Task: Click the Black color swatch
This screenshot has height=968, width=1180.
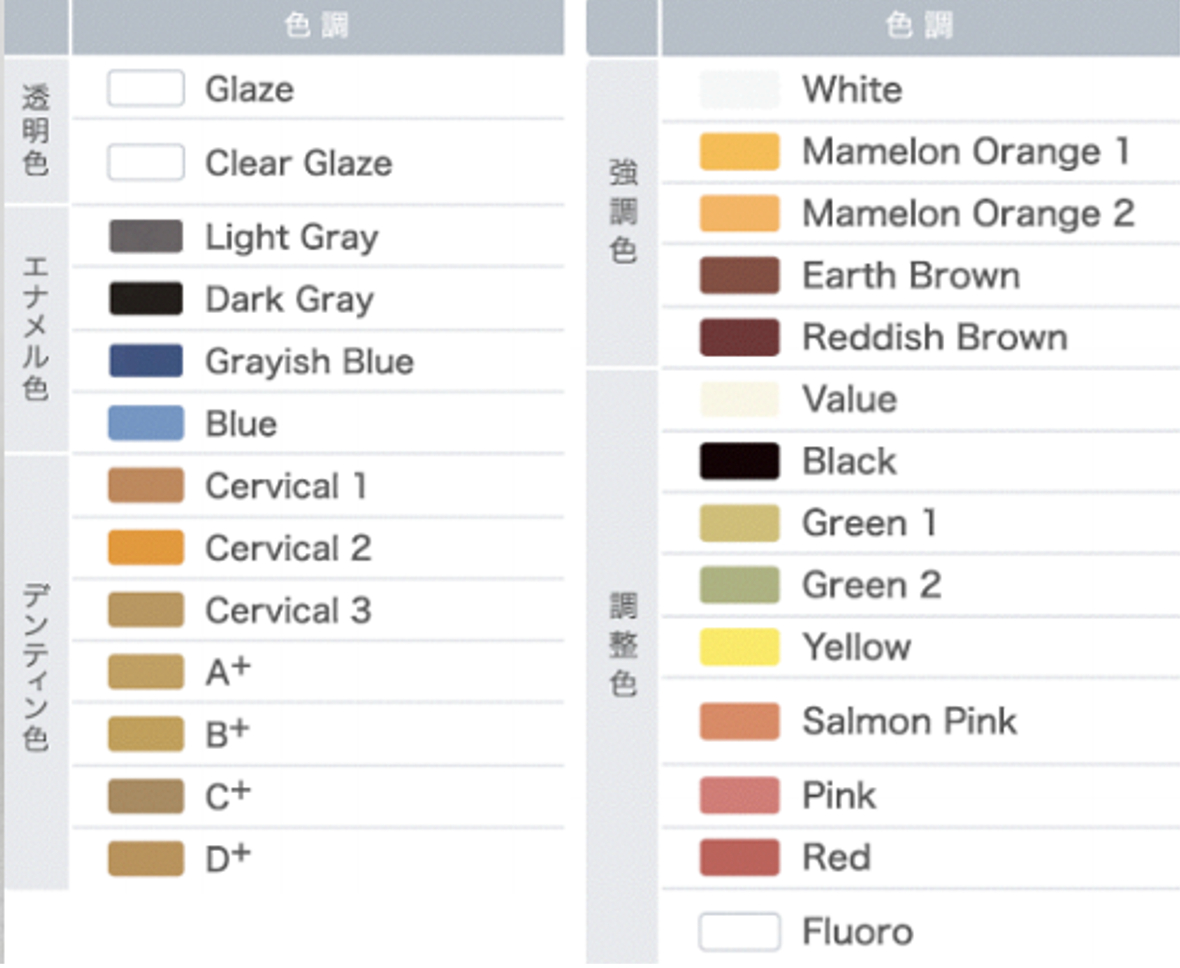Action: pyautogui.click(x=739, y=461)
